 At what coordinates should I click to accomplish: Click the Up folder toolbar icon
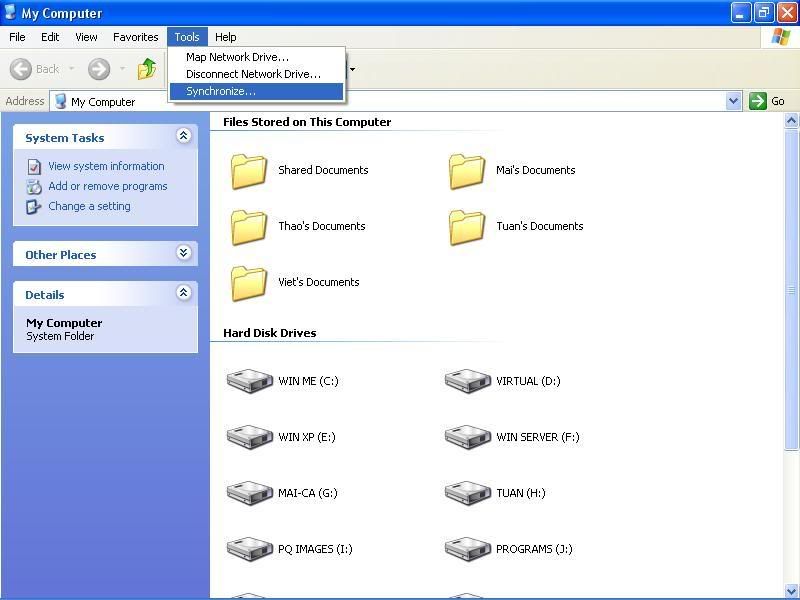[x=147, y=68]
